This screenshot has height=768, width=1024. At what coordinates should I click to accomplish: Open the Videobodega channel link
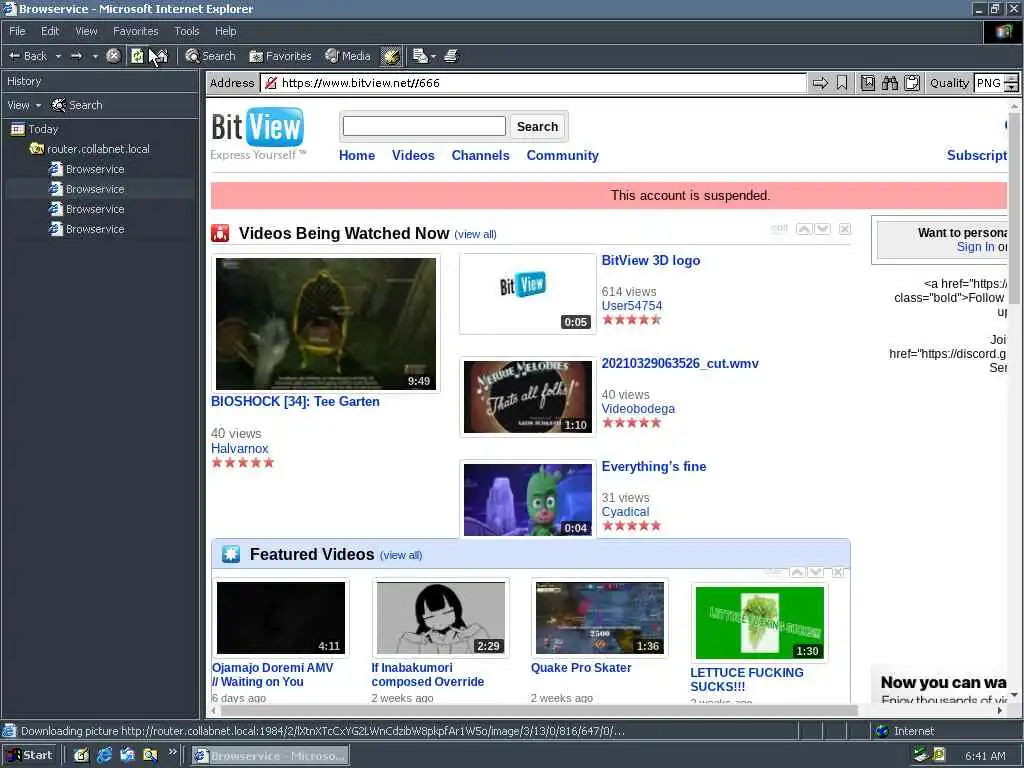(638, 409)
